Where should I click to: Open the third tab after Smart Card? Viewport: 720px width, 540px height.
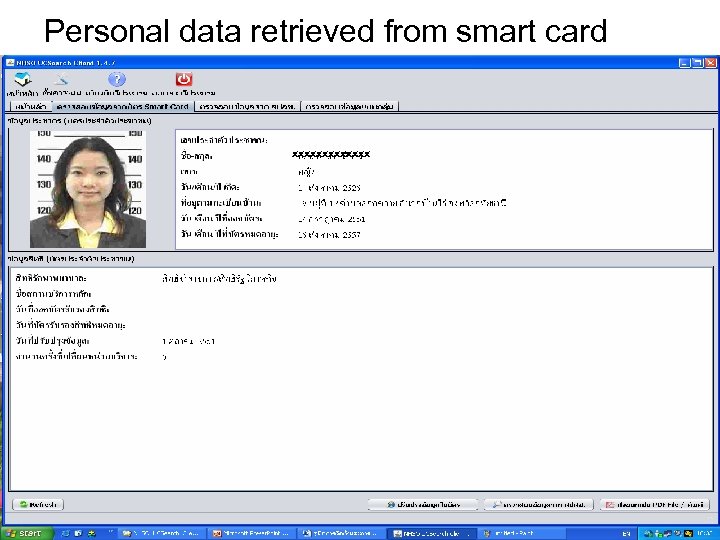[x=247, y=107]
